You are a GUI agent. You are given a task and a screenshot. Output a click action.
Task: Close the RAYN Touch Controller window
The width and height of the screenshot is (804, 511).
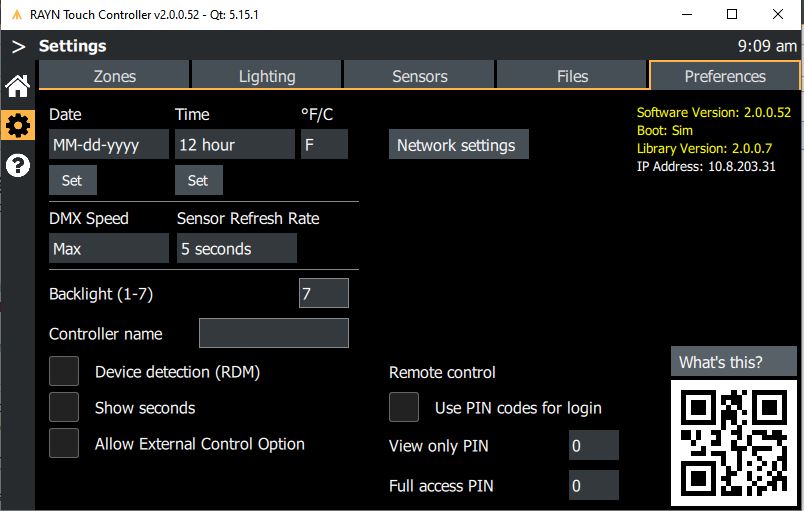pyautogui.click(x=778, y=14)
